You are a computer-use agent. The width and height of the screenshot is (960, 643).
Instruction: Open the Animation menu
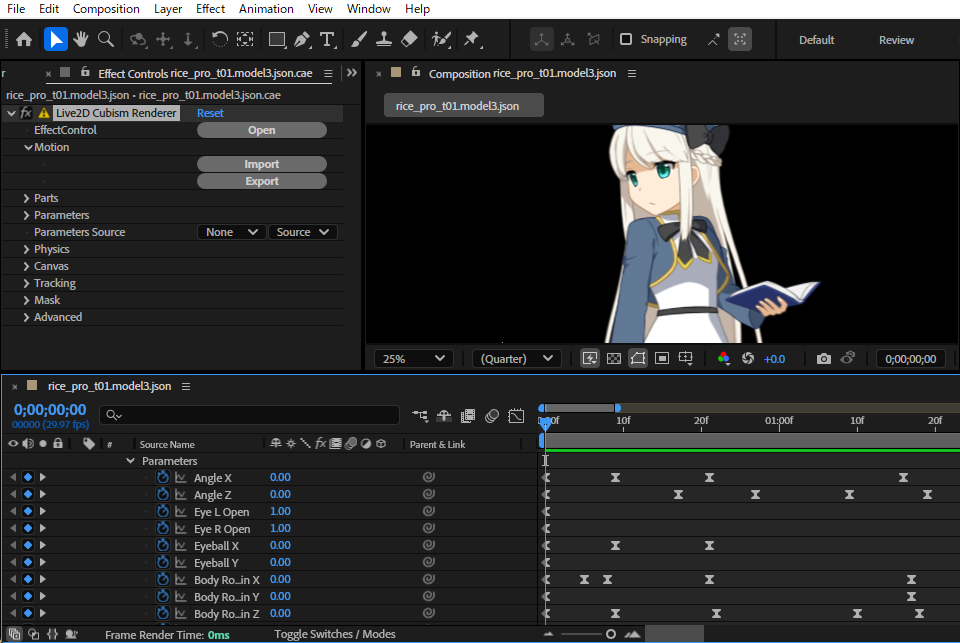(x=266, y=9)
